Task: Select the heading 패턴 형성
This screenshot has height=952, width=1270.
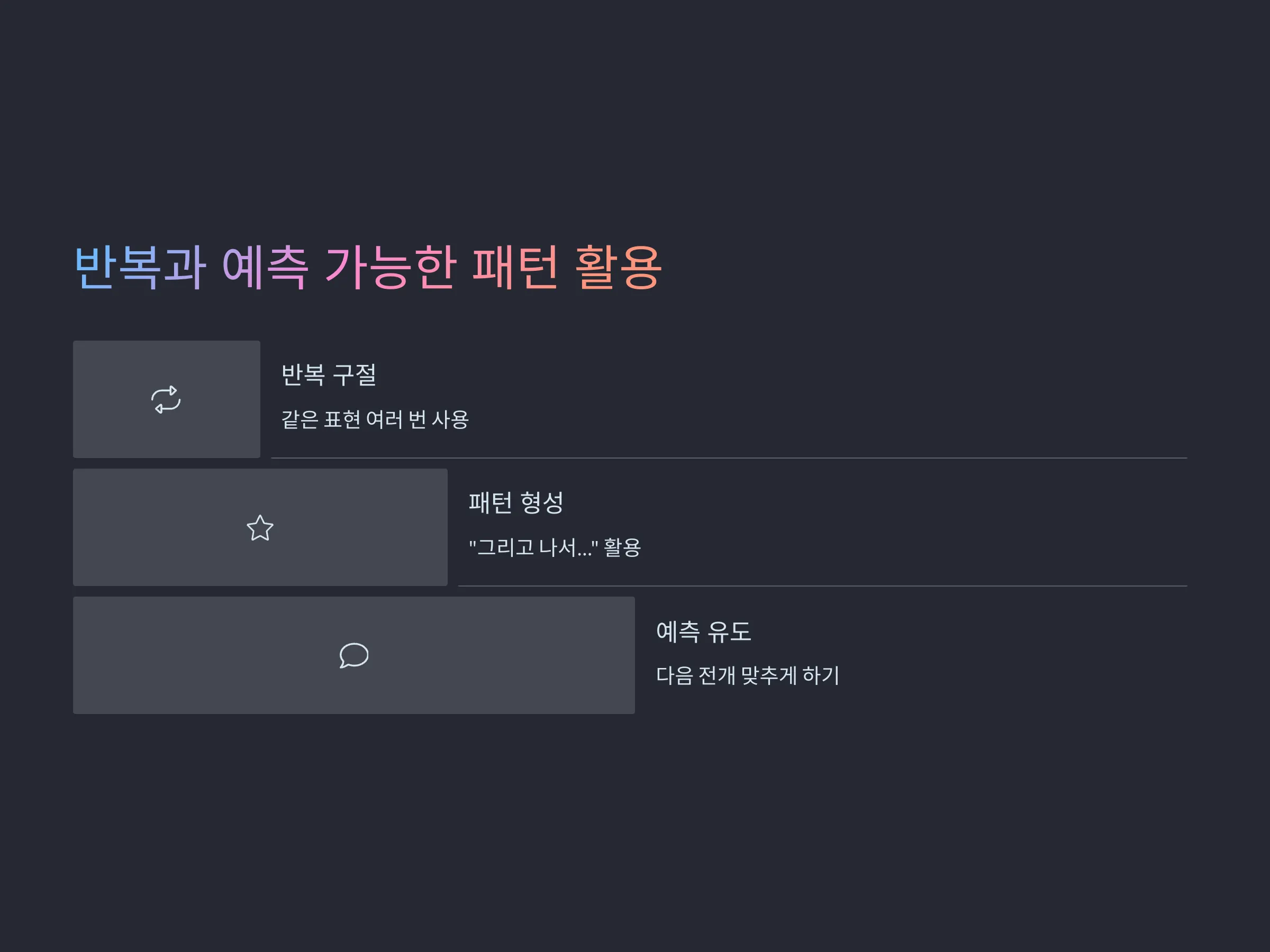Action: (516, 502)
